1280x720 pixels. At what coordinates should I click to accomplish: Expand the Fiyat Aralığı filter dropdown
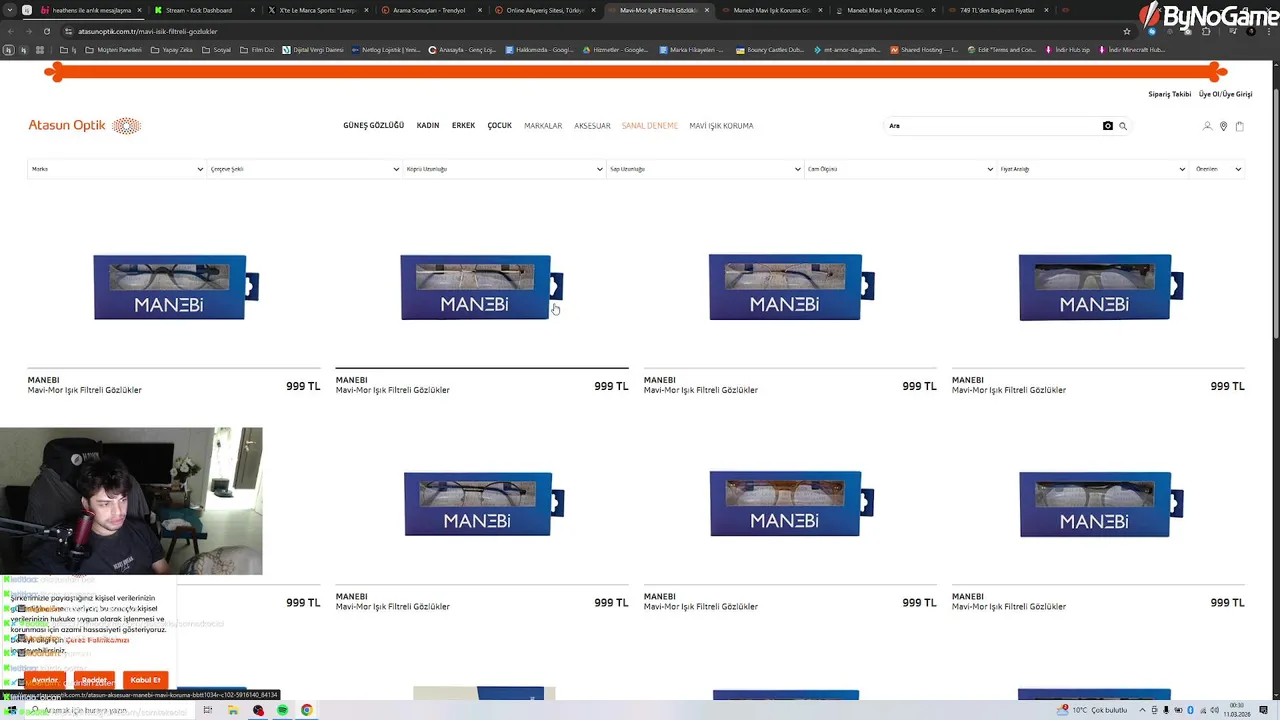[1092, 169]
